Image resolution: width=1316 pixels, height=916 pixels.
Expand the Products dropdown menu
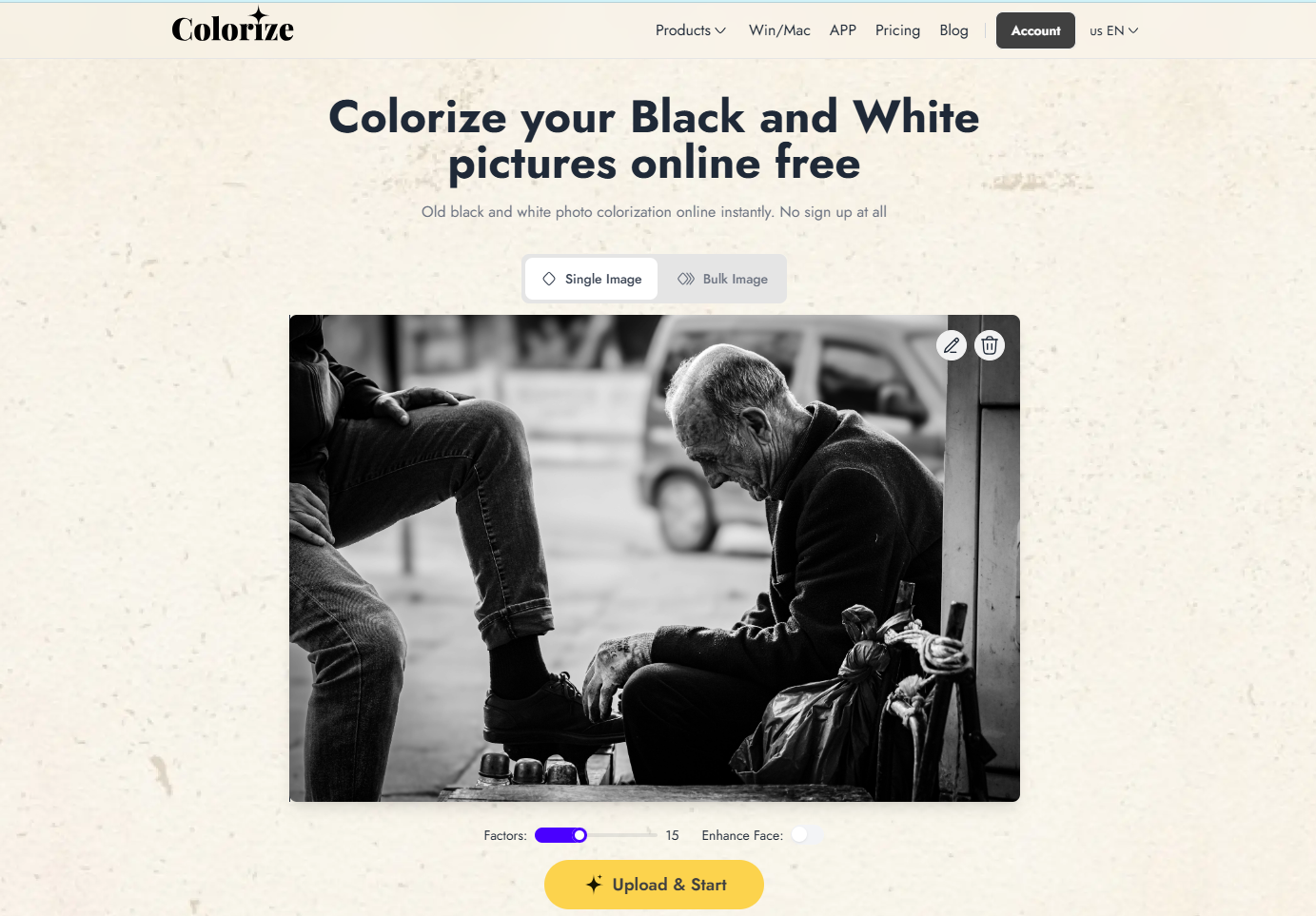click(x=691, y=30)
